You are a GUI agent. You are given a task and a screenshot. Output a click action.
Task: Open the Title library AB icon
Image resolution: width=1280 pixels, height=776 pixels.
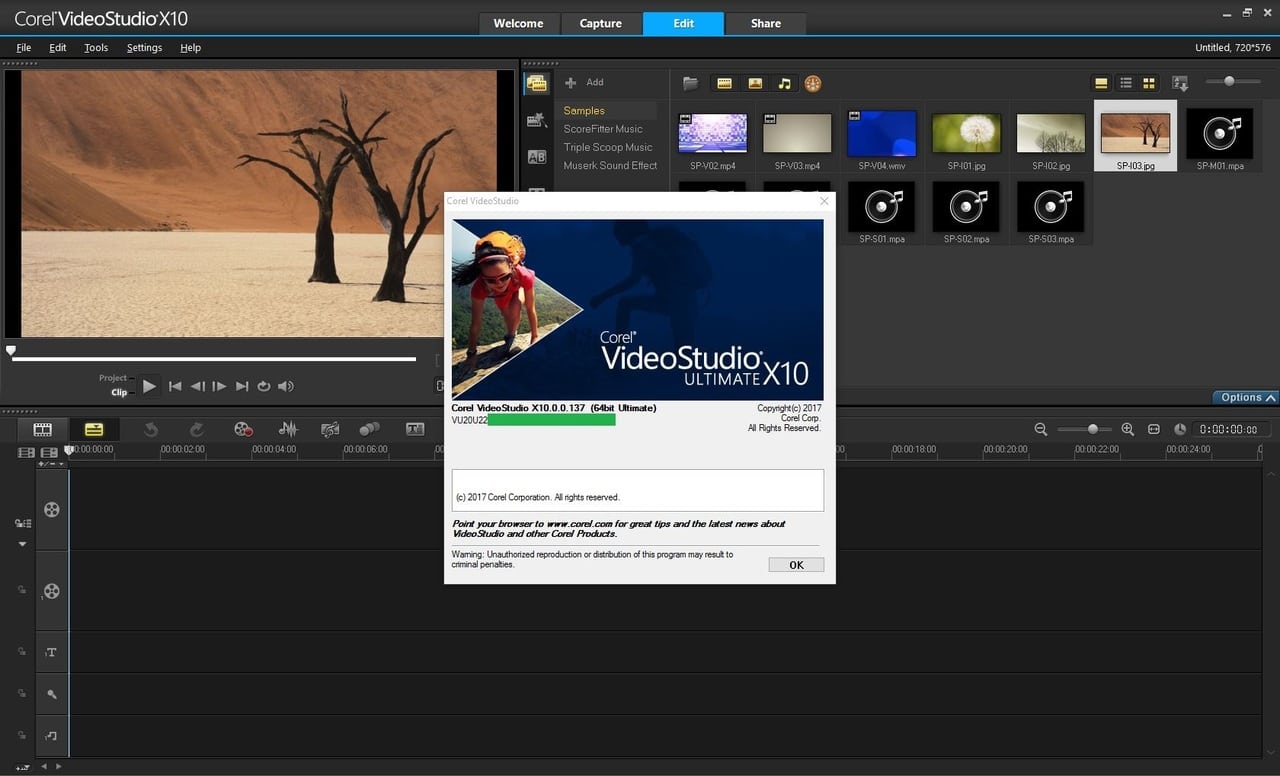click(x=537, y=157)
